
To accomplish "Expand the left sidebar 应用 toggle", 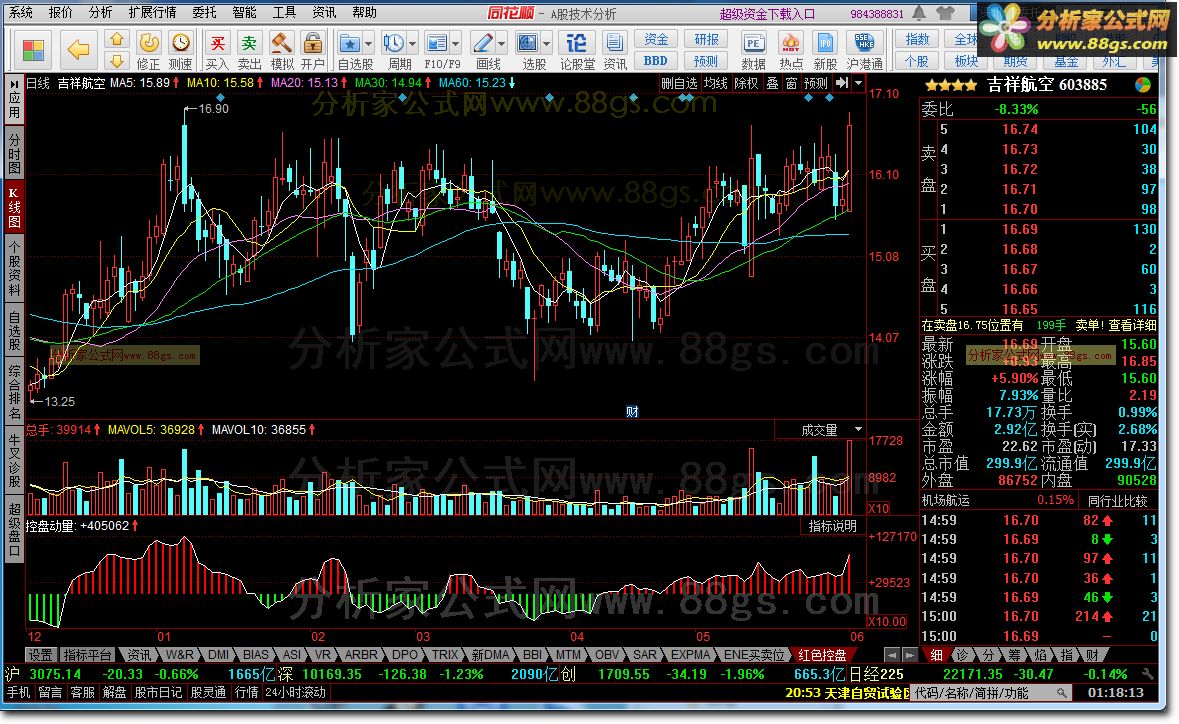I will pyautogui.click(x=14, y=99).
